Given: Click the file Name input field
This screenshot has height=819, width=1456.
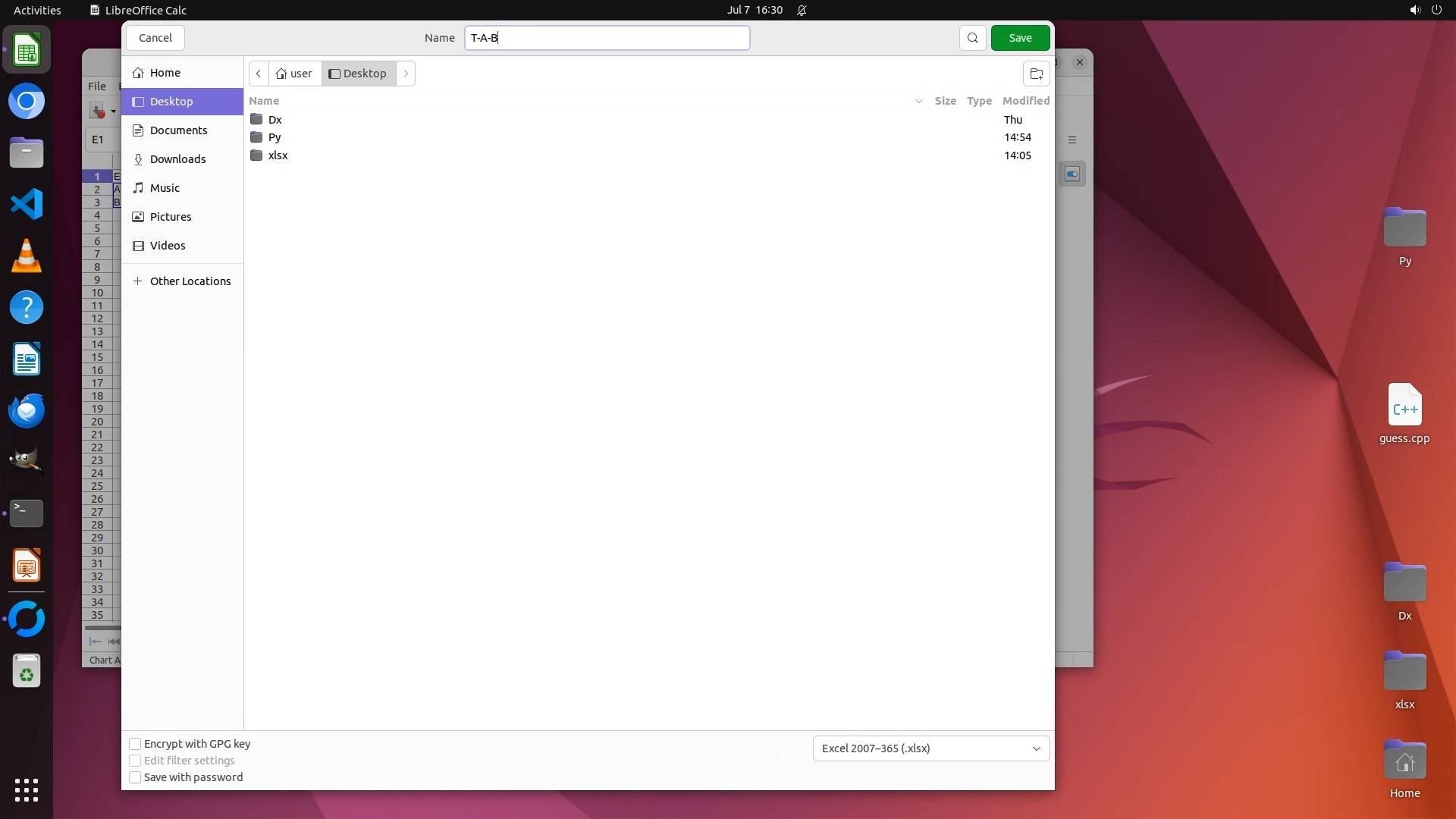Looking at the screenshot, I should coord(607,38).
